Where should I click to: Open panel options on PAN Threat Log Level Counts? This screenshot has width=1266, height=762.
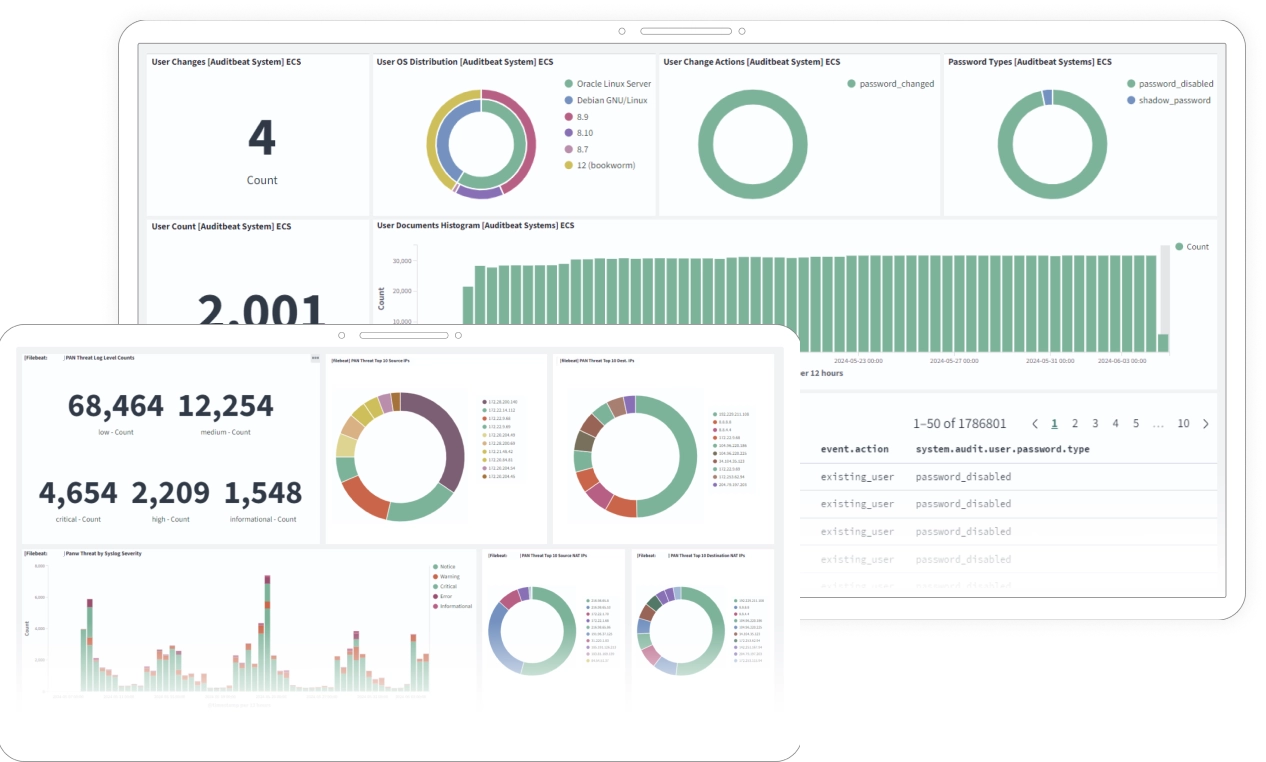coord(315,357)
